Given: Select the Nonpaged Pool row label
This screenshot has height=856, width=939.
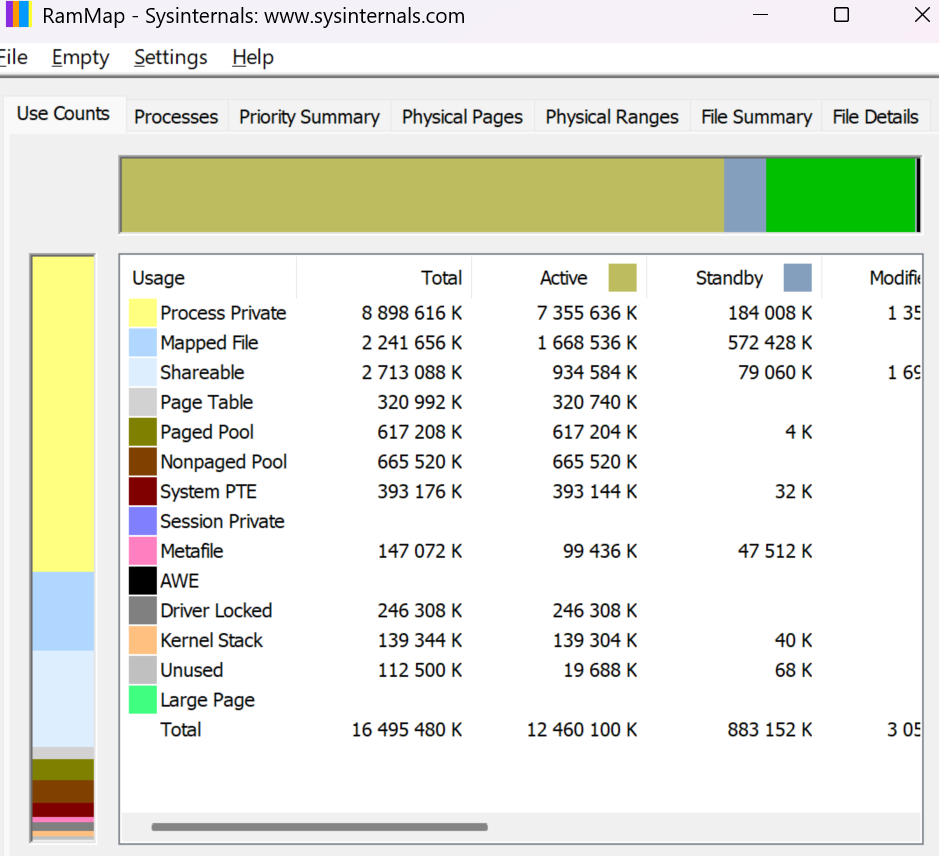Looking at the screenshot, I should [x=224, y=462].
